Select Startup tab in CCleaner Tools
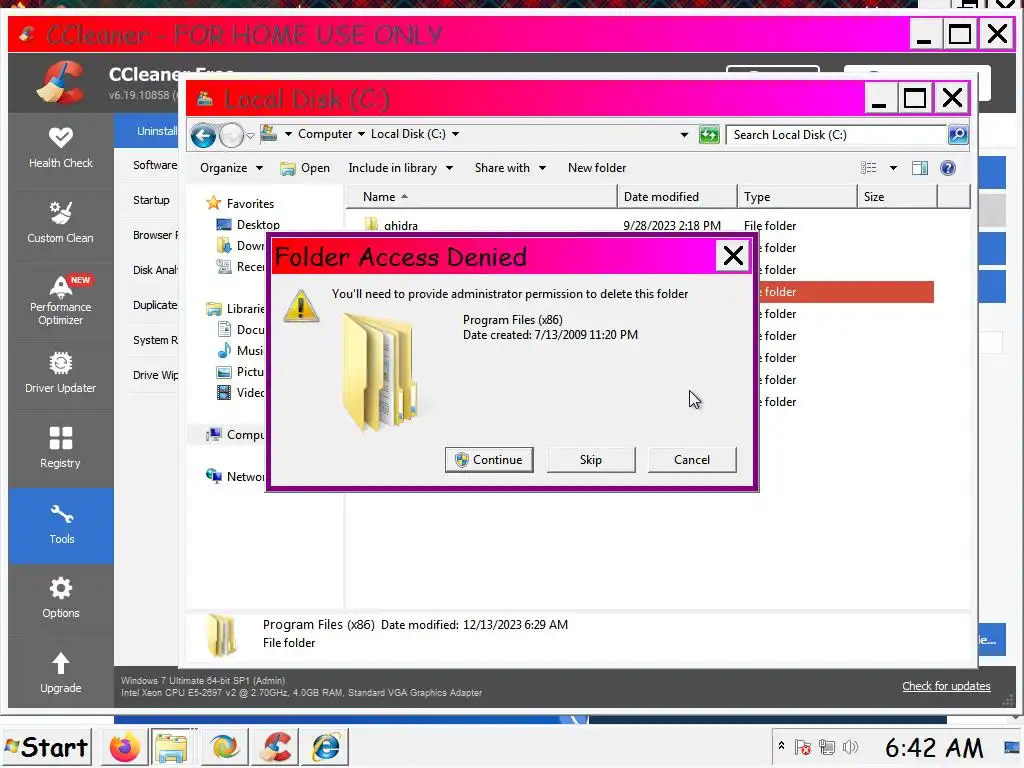Viewport: 1024px width, 768px height. click(x=151, y=200)
